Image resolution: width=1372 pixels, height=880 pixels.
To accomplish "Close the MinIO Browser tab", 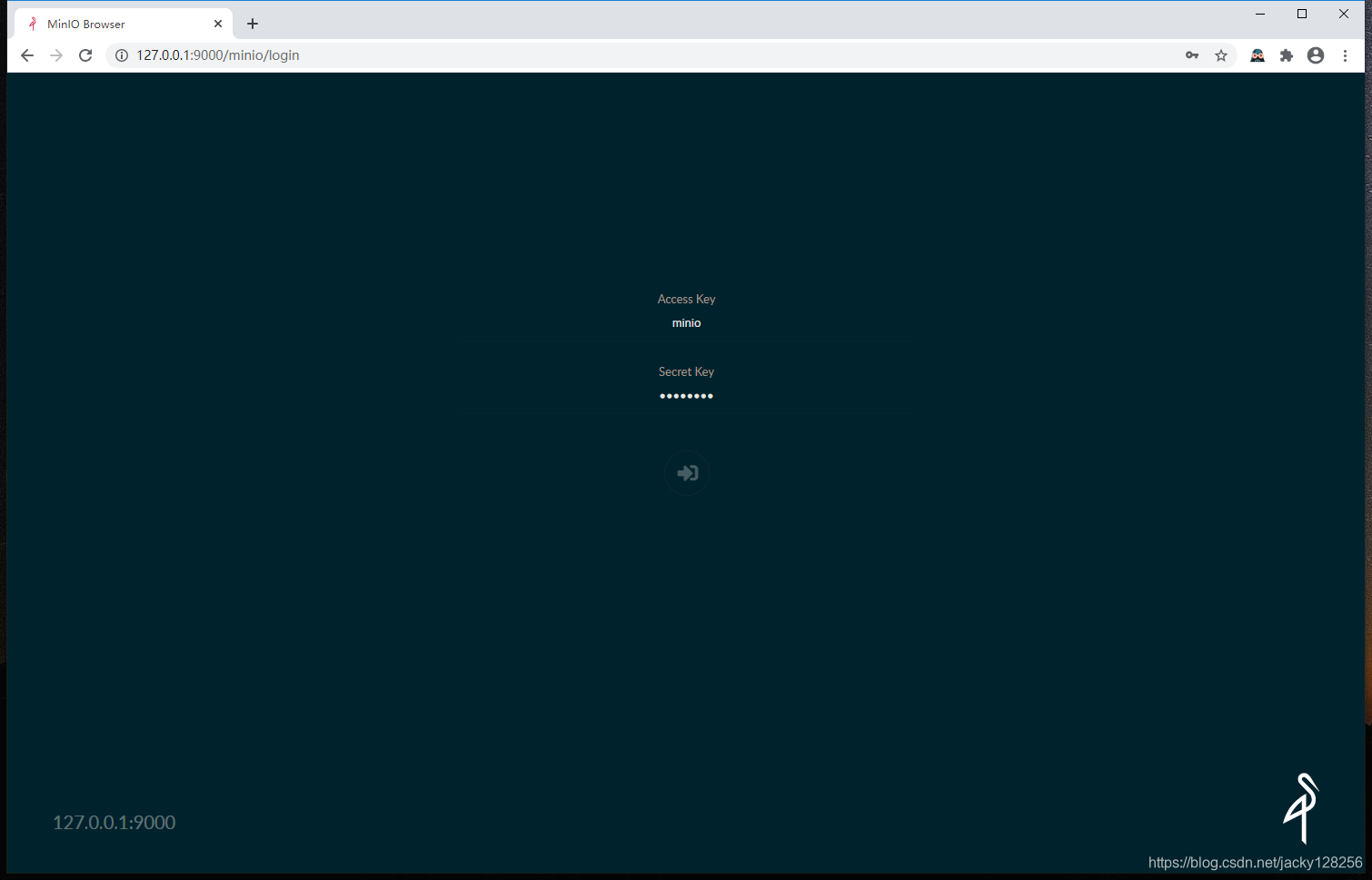I will (x=218, y=24).
